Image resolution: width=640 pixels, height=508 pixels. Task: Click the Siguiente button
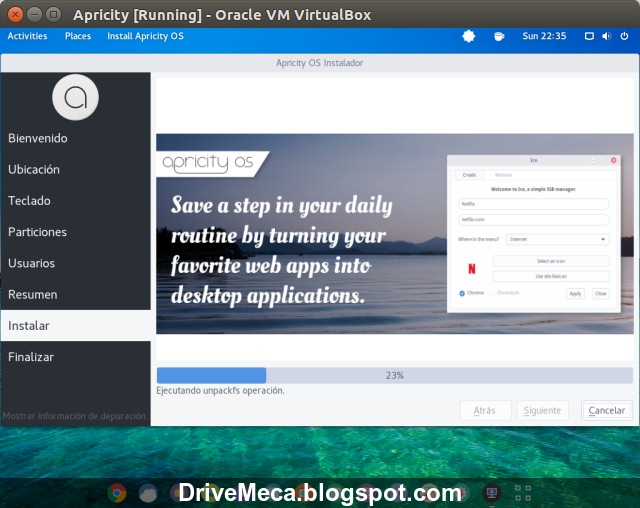(542, 410)
